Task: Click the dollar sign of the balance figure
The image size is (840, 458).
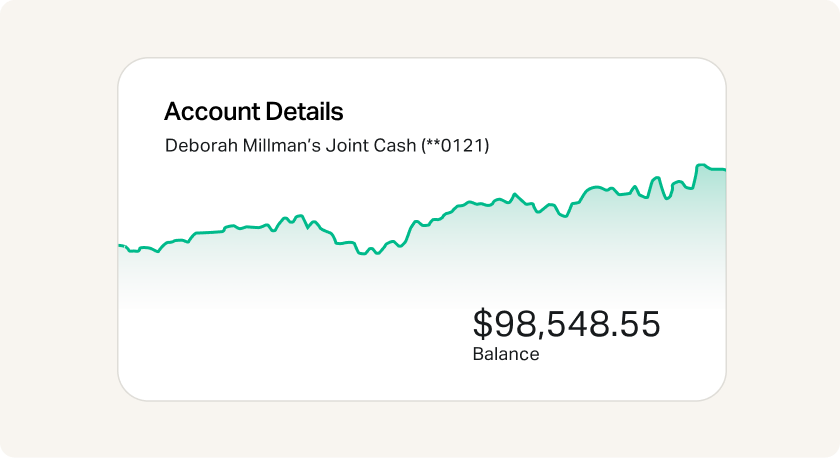Action: click(x=482, y=324)
